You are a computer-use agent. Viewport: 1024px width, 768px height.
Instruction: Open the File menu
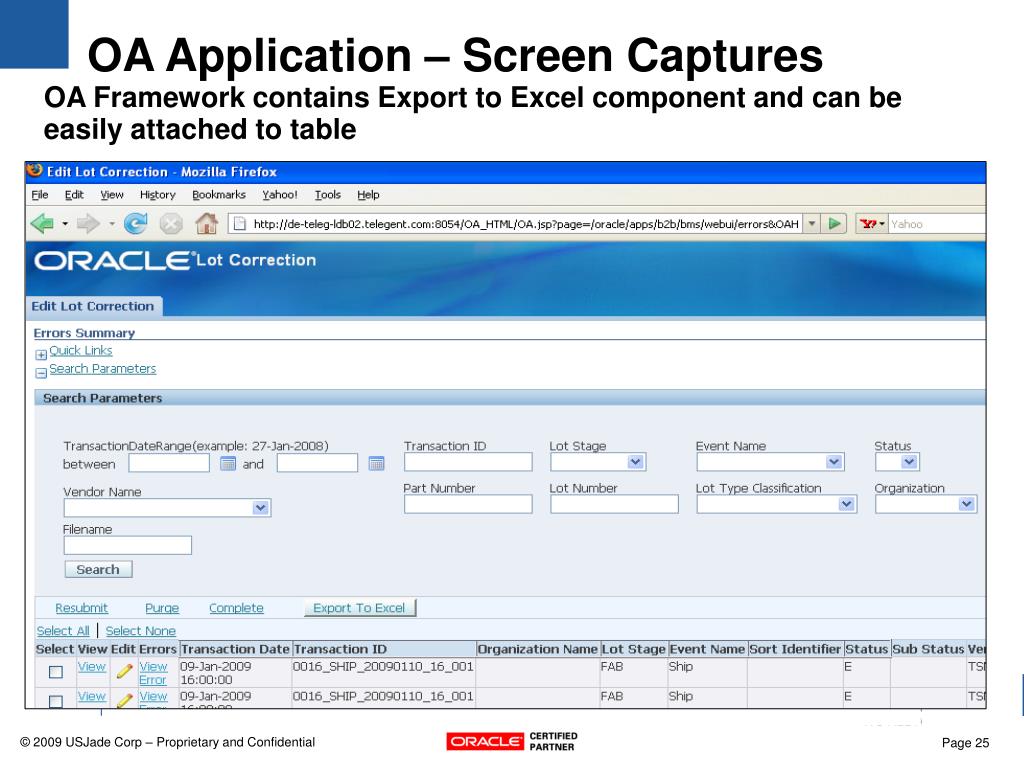(40, 195)
